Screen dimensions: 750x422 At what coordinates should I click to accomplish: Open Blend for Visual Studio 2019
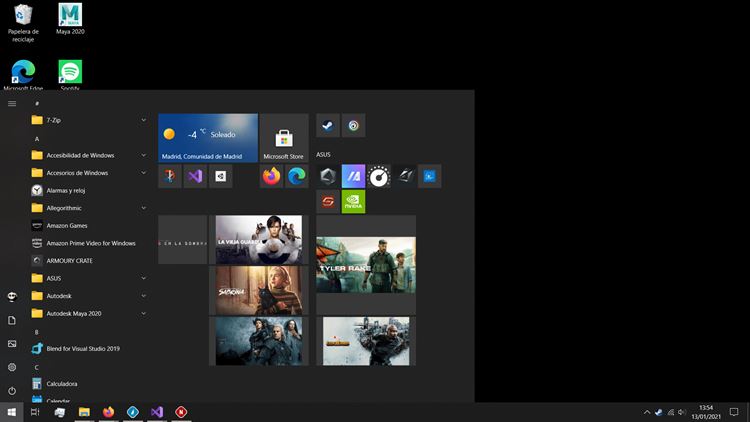(89, 348)
